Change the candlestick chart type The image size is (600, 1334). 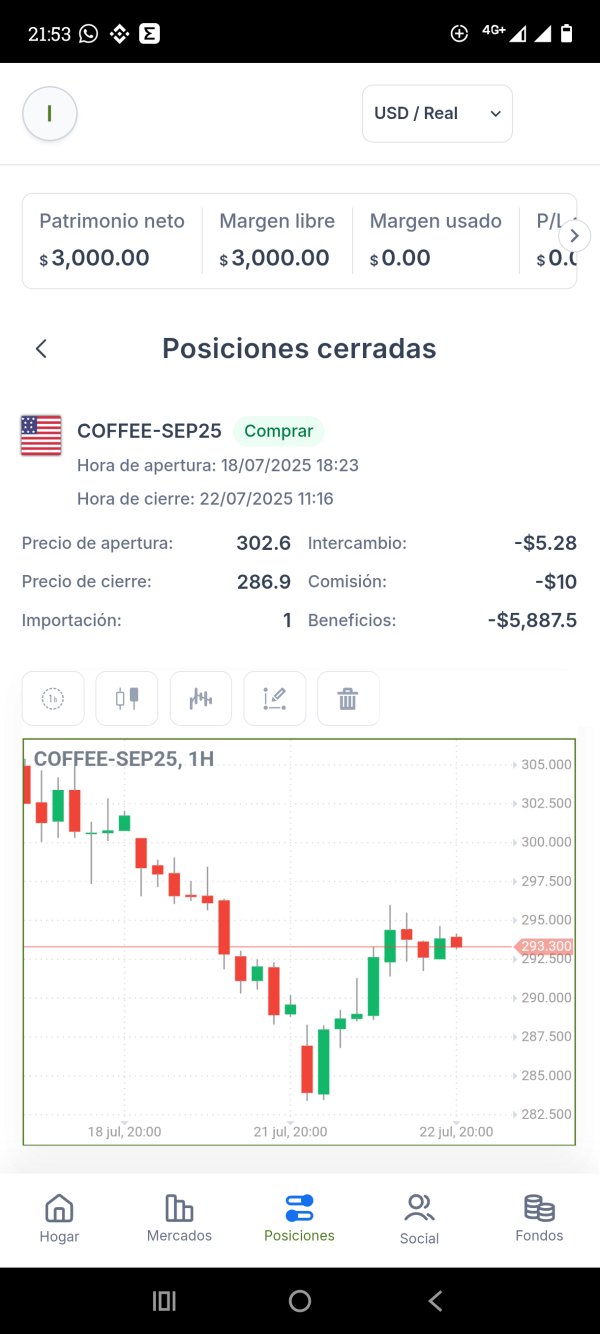click(x=127, y=698)
